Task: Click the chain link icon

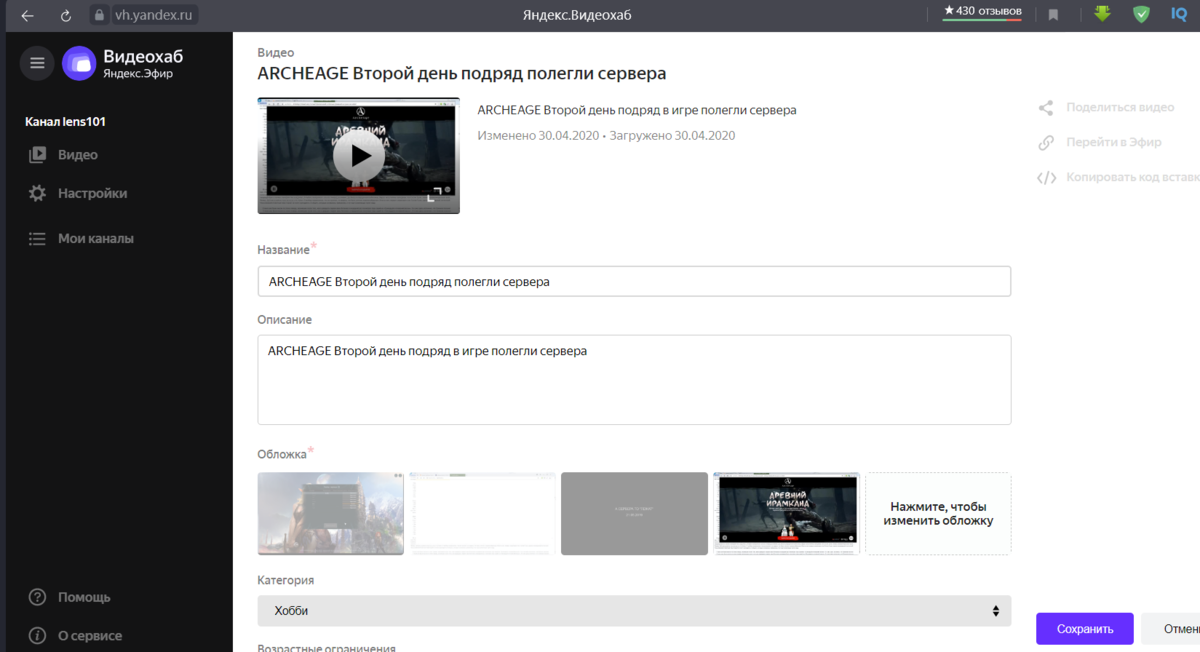Action: [1046, 143]
